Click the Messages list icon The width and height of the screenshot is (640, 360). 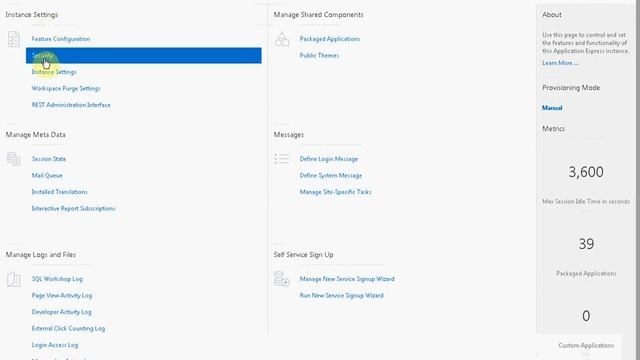coord(282,159)
